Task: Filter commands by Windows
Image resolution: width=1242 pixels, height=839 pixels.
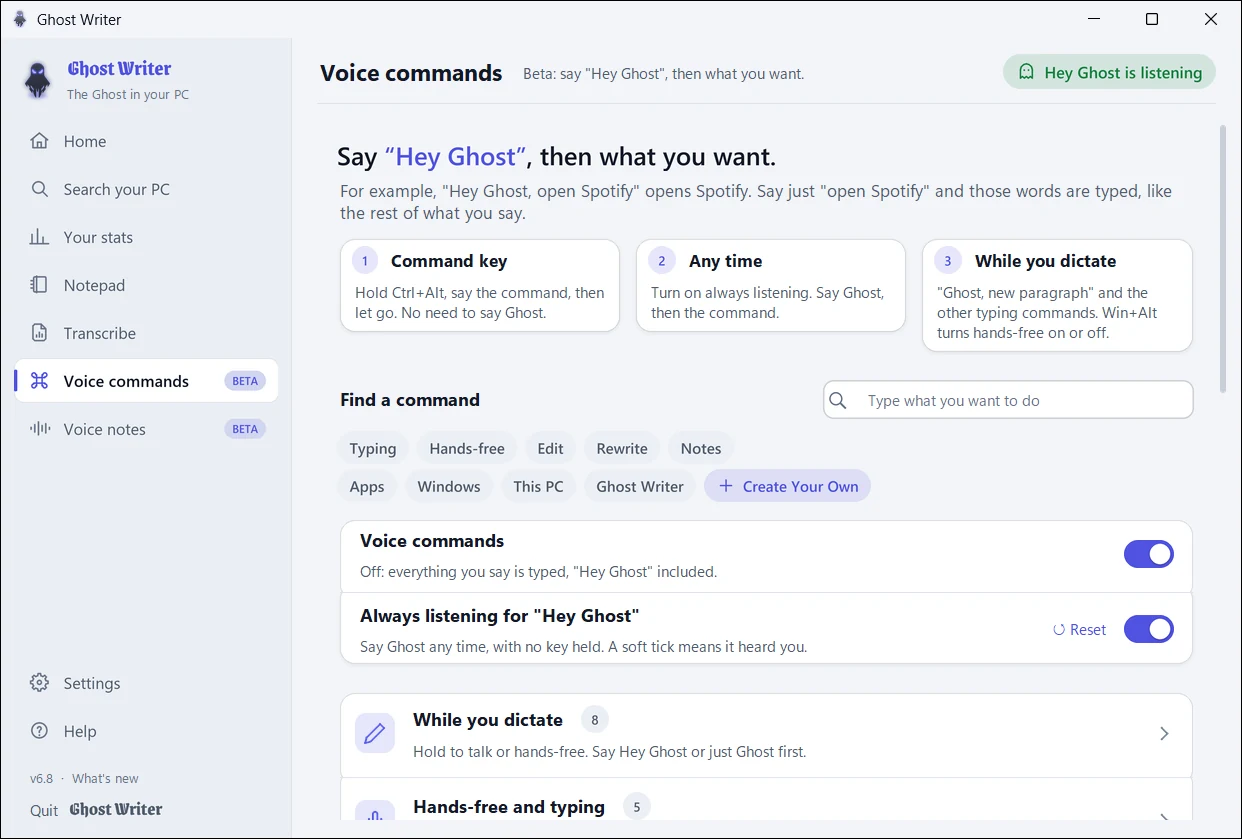Action: [449, 486]
